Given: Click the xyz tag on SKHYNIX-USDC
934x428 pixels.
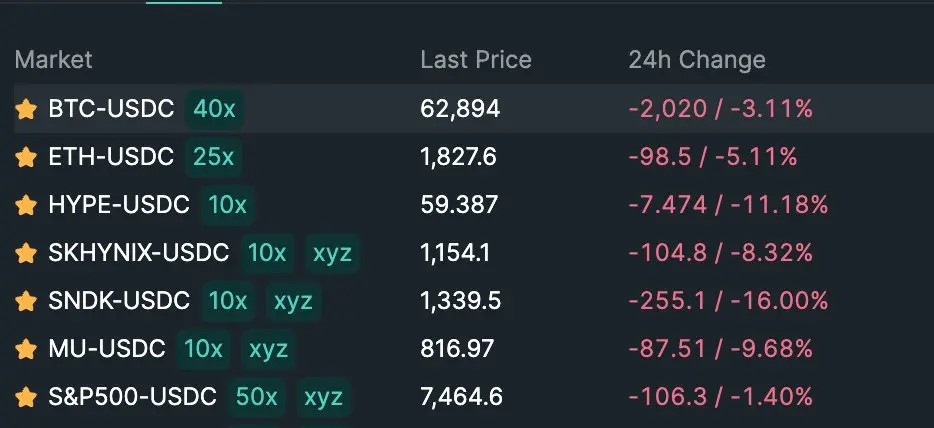Looking at the screenshot, I should [x=332, y=253].
